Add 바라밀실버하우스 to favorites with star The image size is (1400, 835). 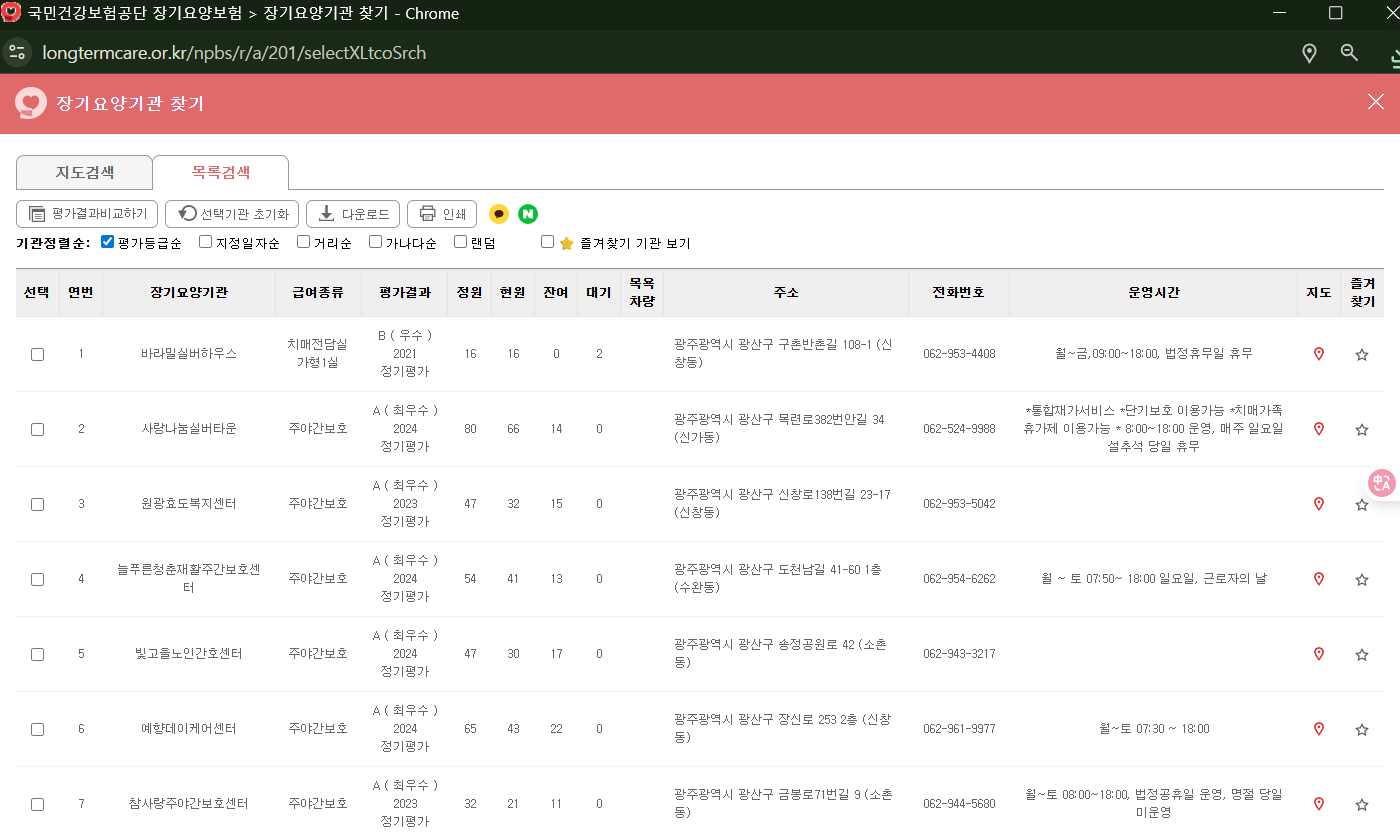coord(1361,354)
